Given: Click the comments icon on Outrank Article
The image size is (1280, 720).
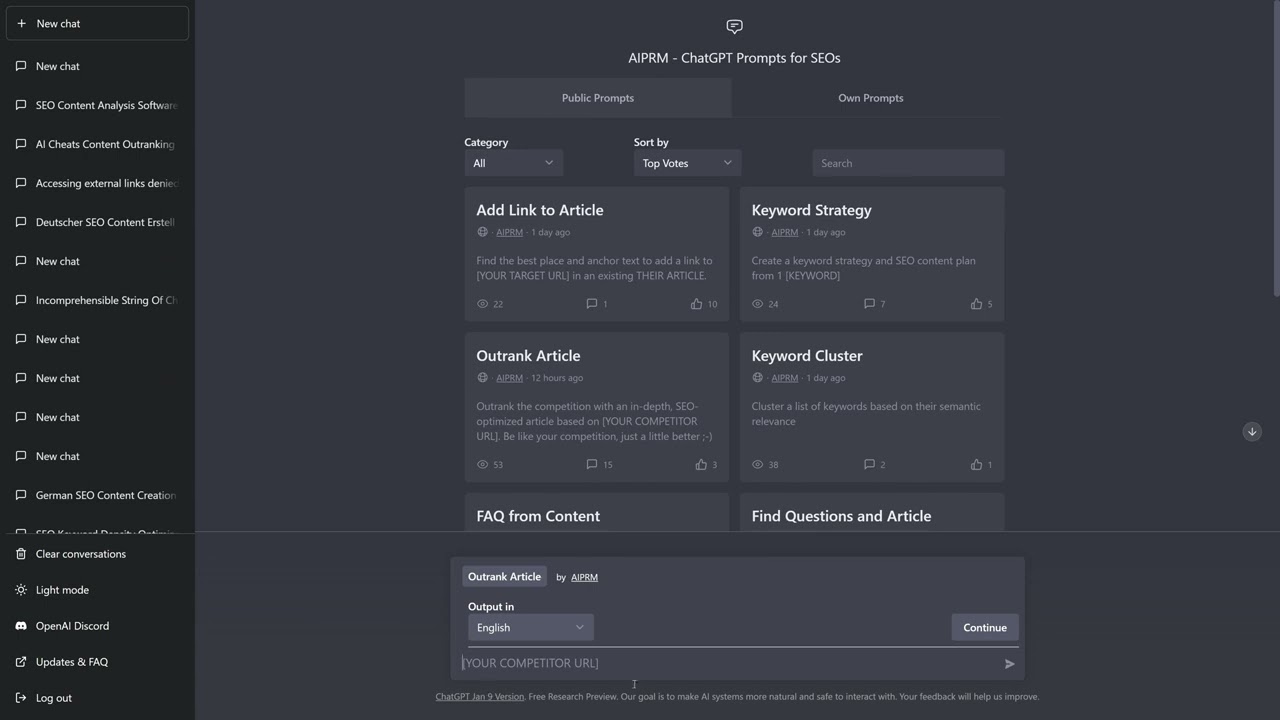Looking at the screenshot, I should coord(592,464).
